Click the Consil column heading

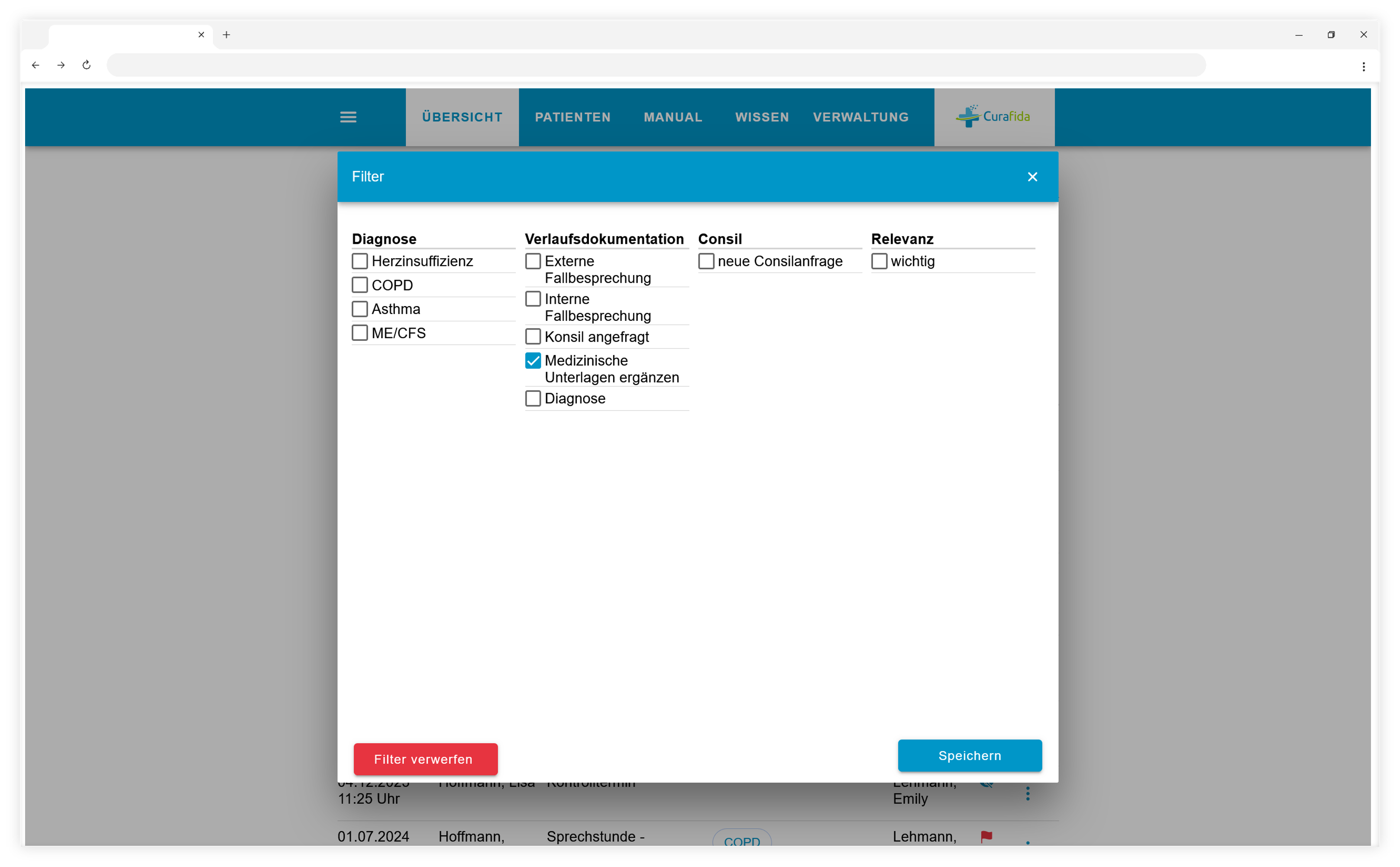(x=720, y=239)
